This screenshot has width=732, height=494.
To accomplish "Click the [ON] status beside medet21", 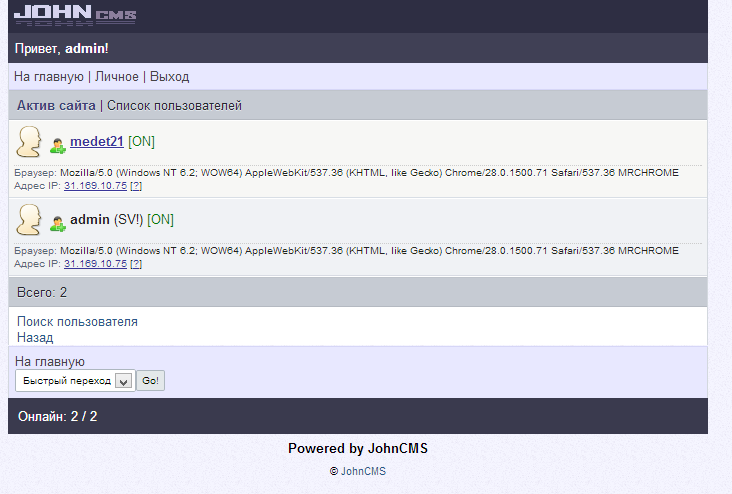I will coord(141,141).
